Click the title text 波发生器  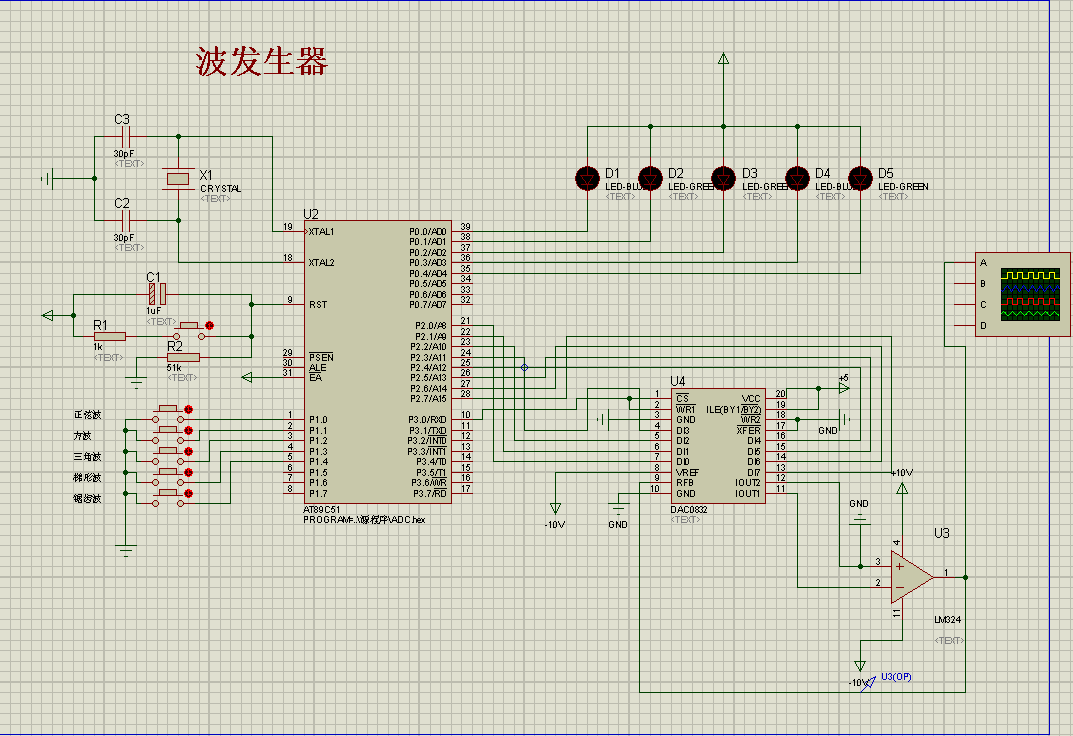262,62
